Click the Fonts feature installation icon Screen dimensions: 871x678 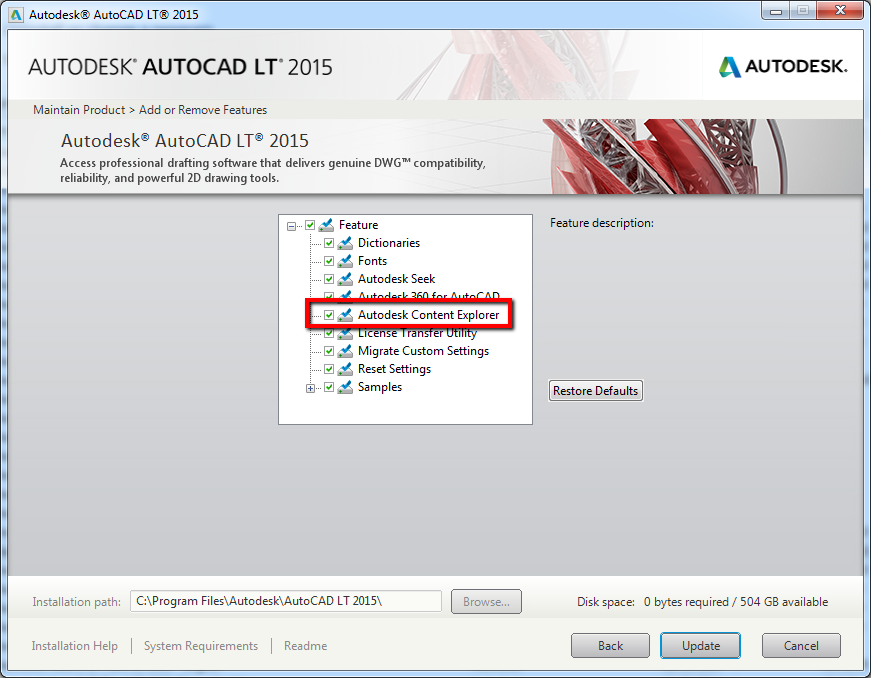[x=346, y=260]
